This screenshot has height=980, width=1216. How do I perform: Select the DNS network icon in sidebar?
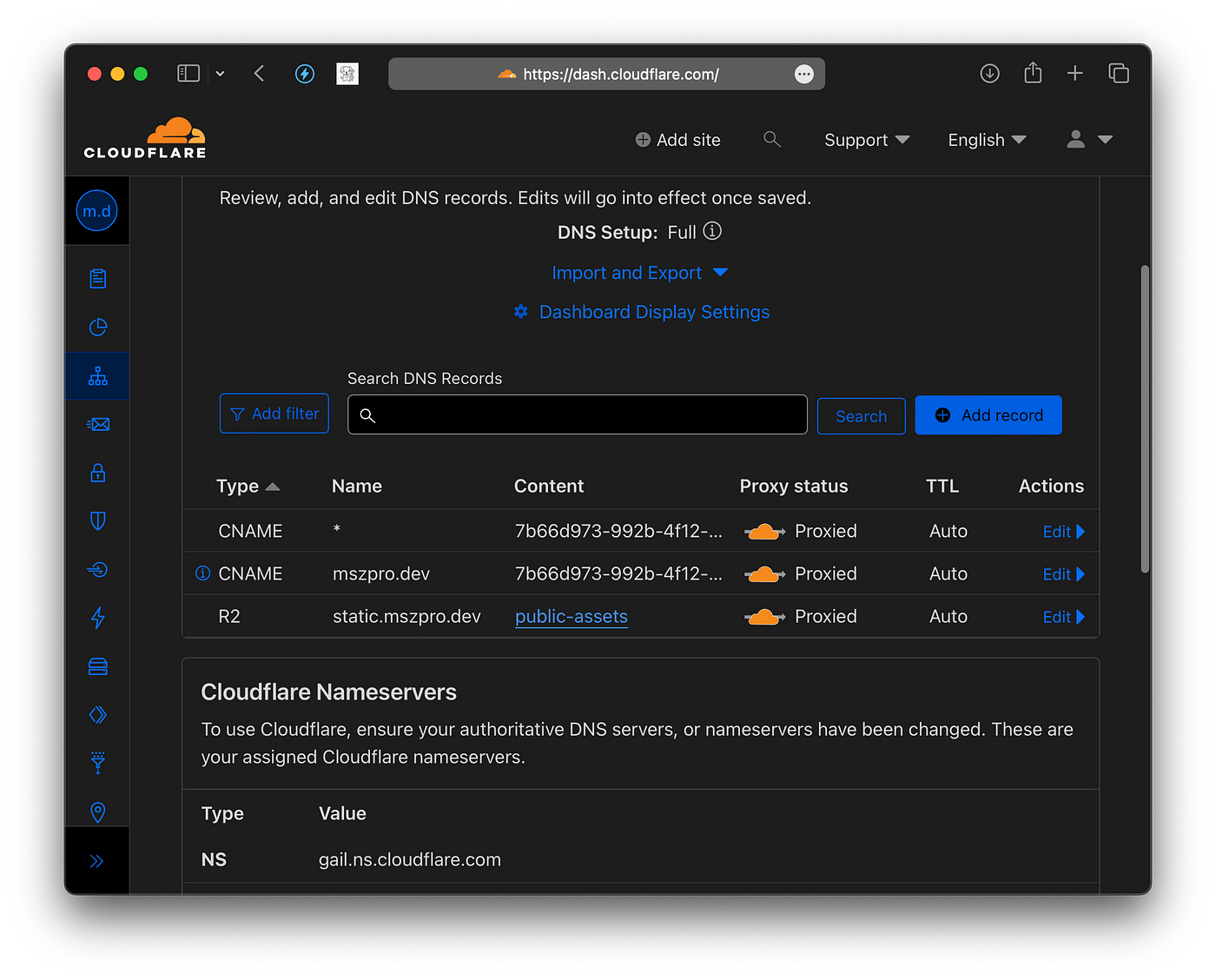[97, 376]
